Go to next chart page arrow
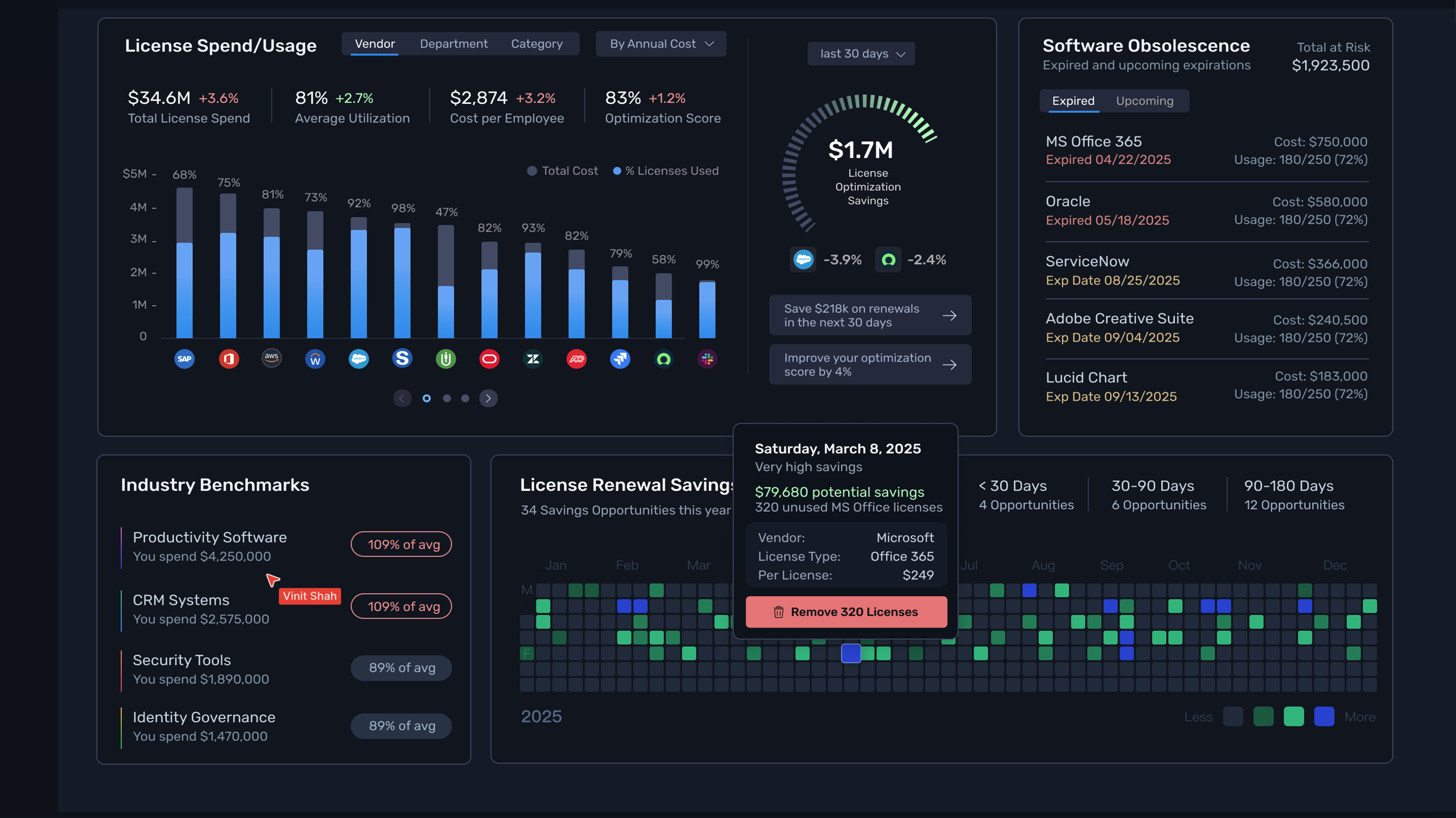 489,398
